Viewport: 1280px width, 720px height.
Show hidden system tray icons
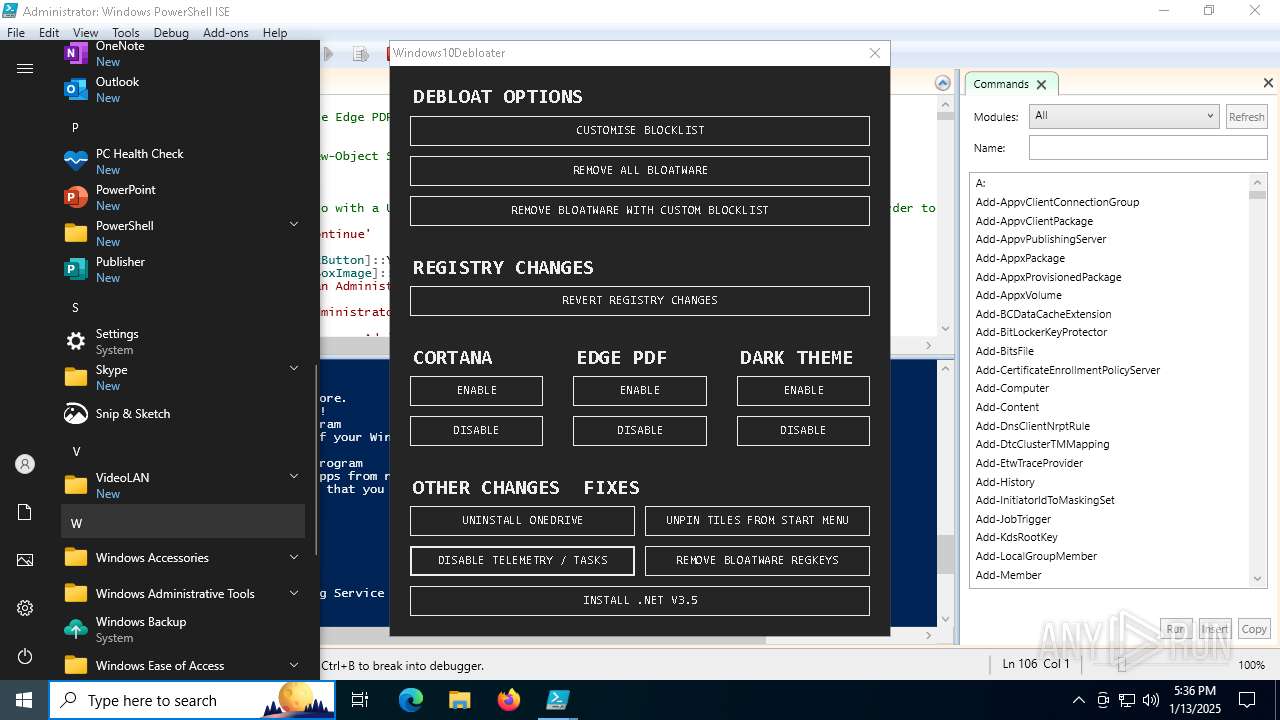(x=1078, y=700)
